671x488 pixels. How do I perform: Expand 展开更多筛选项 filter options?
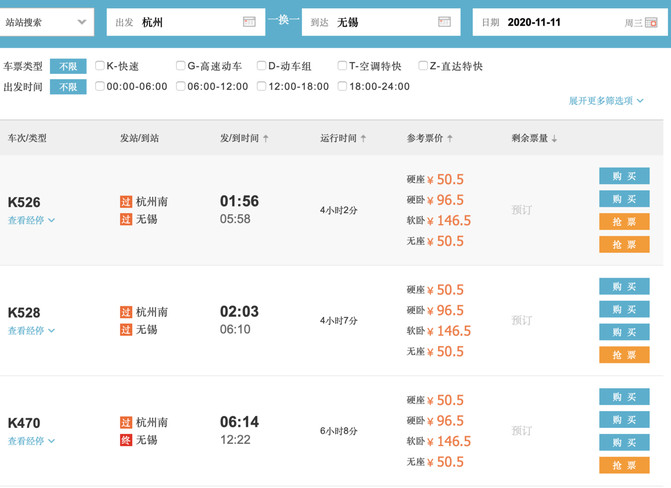point(606,101)
